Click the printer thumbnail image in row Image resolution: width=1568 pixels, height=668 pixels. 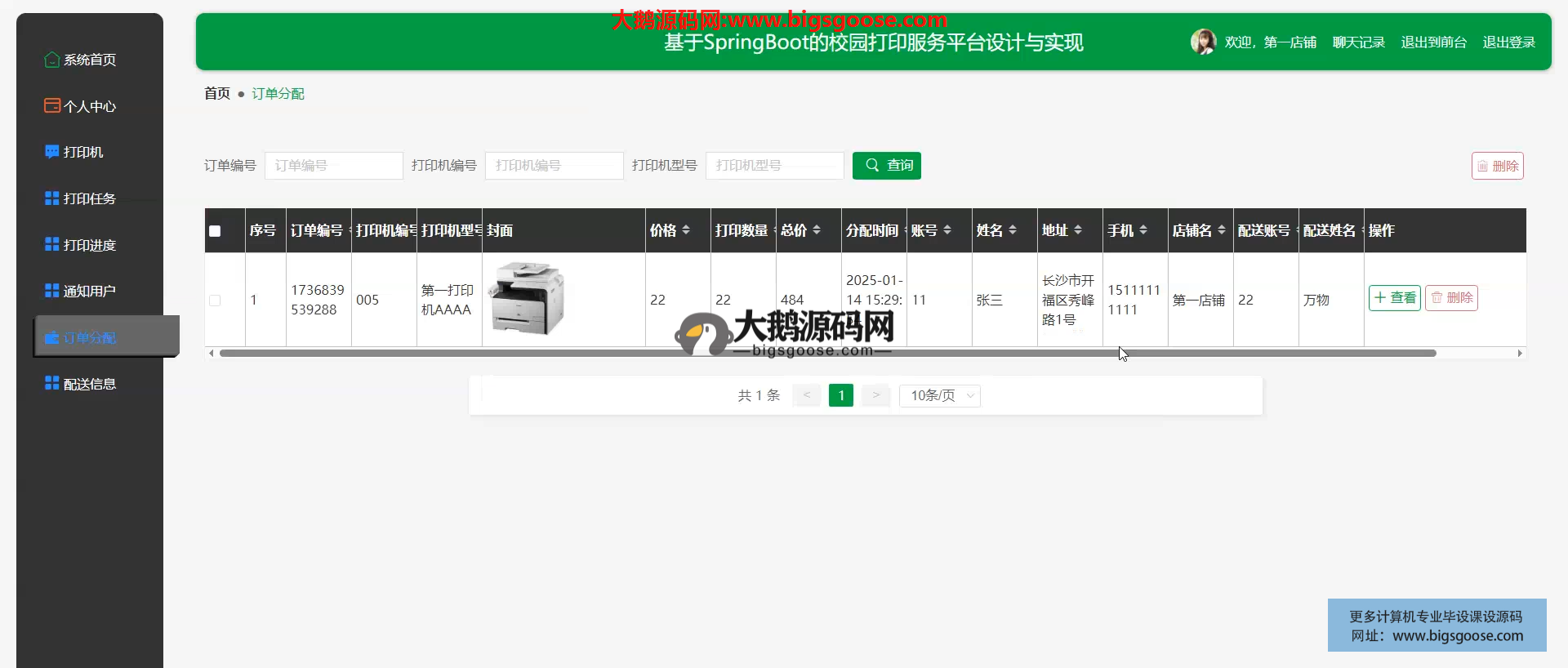pyautogui.click(x=527, y=298)
